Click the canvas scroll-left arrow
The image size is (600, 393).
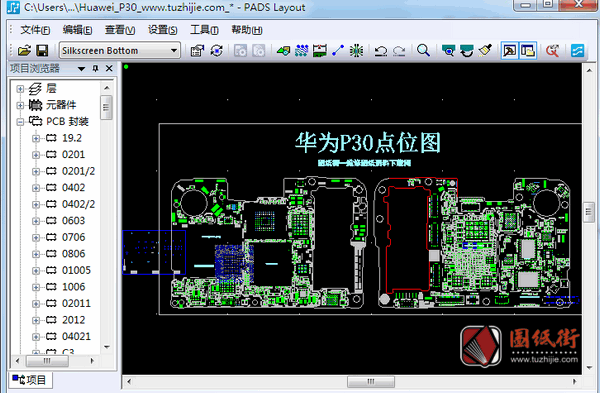pos(129,382)
